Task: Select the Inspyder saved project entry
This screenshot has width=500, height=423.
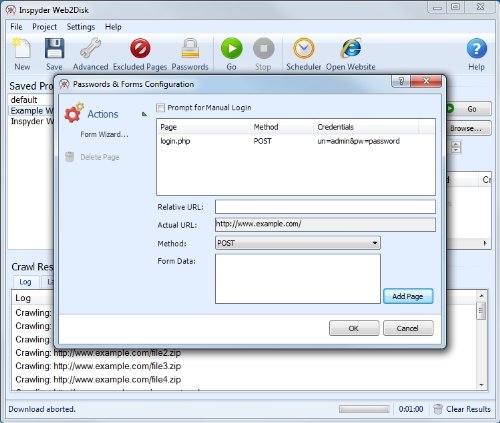Action: [x=31, y=121]
